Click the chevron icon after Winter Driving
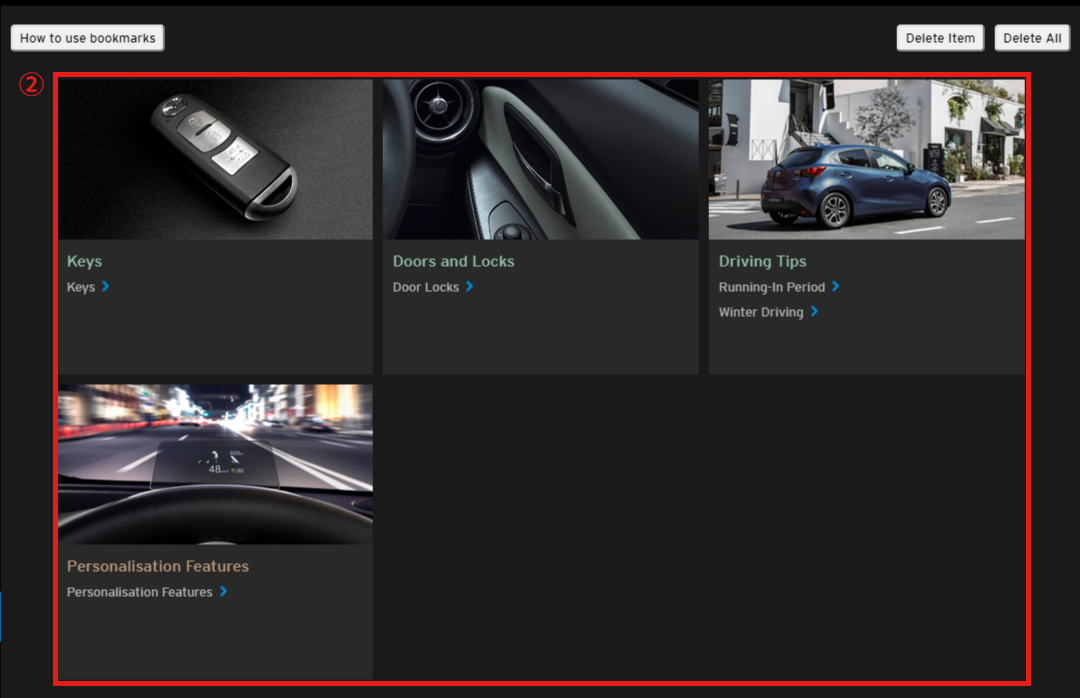 (815, 312)
